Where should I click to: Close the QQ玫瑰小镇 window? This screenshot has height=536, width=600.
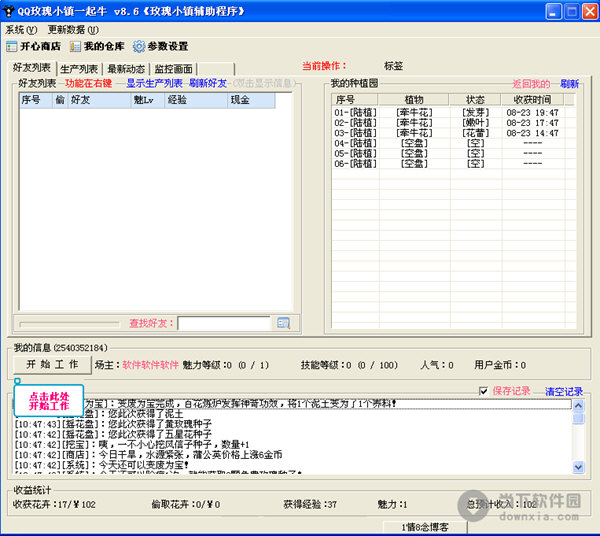[590, 11]
